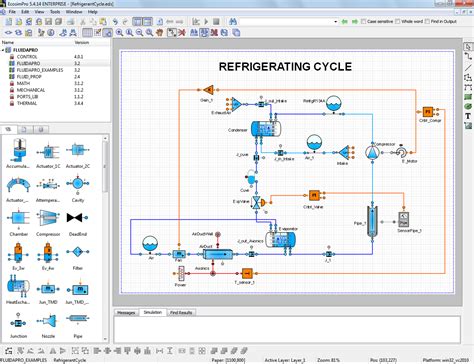This screenshot has height=364, width=474.
Task: Select FLUIDAPRO_EXAMPLES library in the tree
Action: pyautogui.click(x=40, y=70)
